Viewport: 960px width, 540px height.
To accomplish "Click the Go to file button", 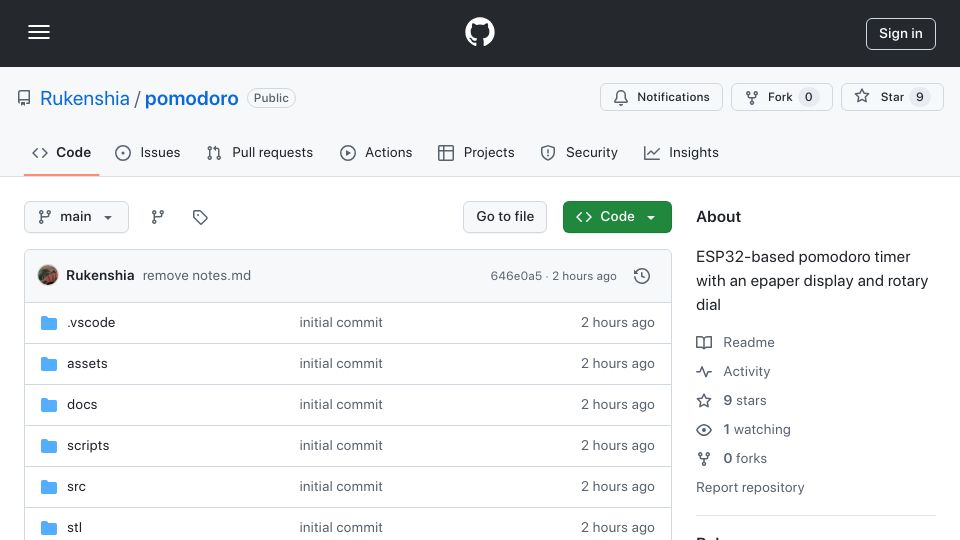I will (504, 217).
